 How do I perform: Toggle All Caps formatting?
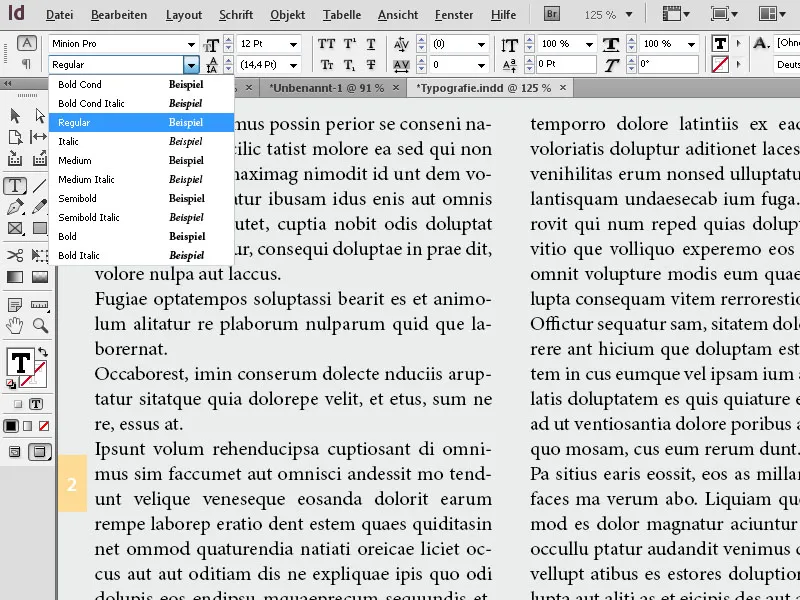(x=327, y=44)
